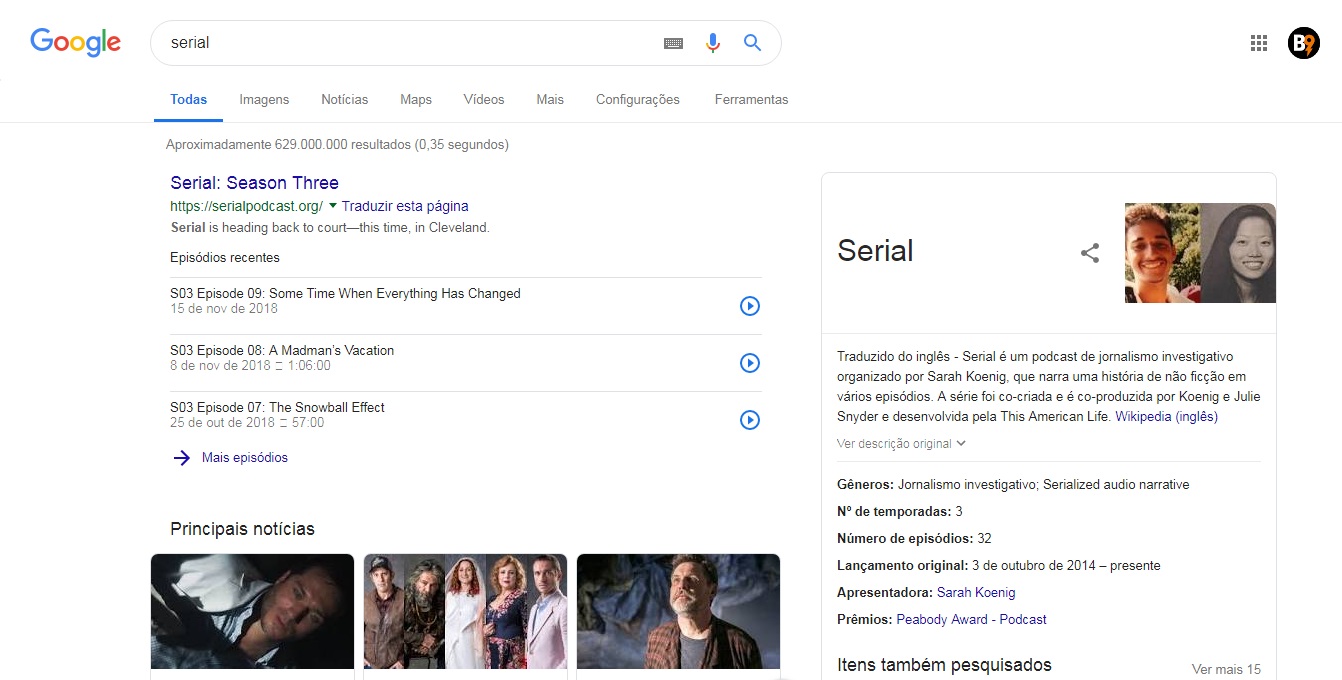Expand 'Ver descrição original'
Screen dimensions: 1342x680
901,443
